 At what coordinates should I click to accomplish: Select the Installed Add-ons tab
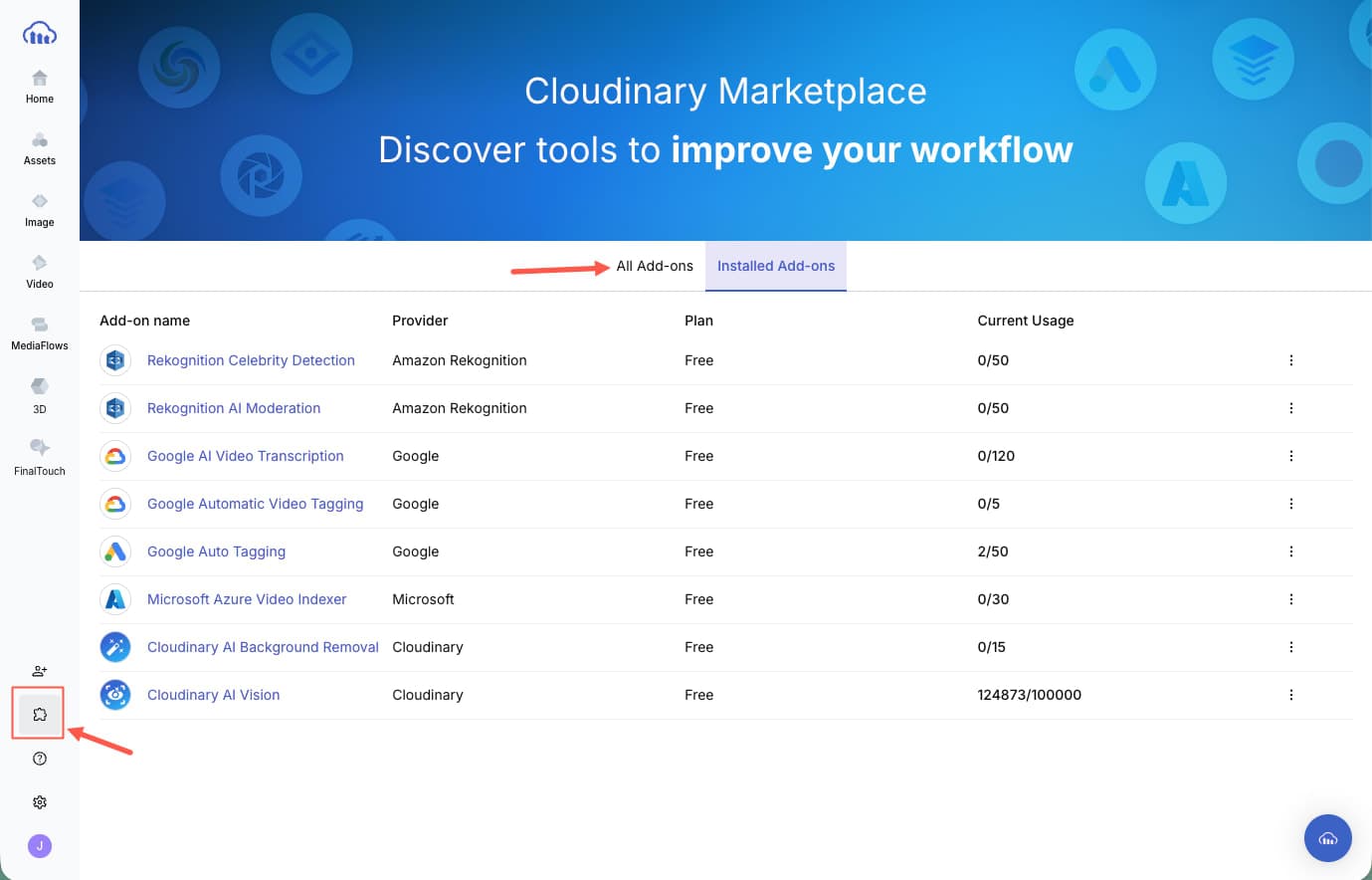click(776, 266)
